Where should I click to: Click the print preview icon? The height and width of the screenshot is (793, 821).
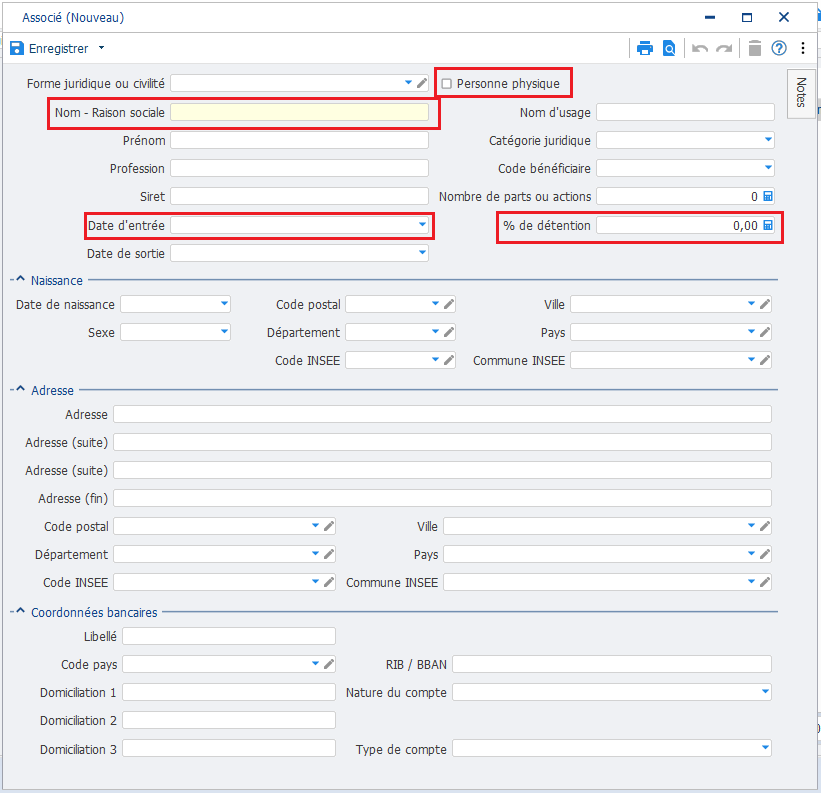click(x=669, y=48)
